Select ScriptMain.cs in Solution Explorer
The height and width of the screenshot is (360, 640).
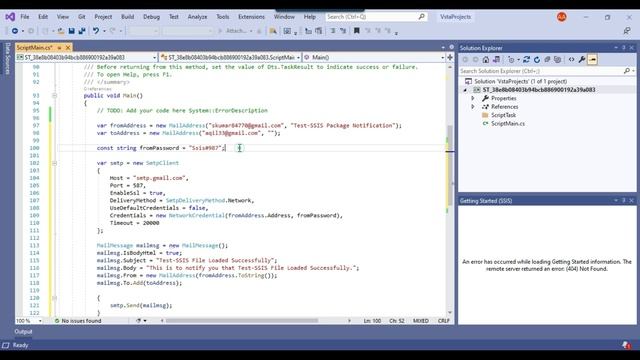(508, 123)
